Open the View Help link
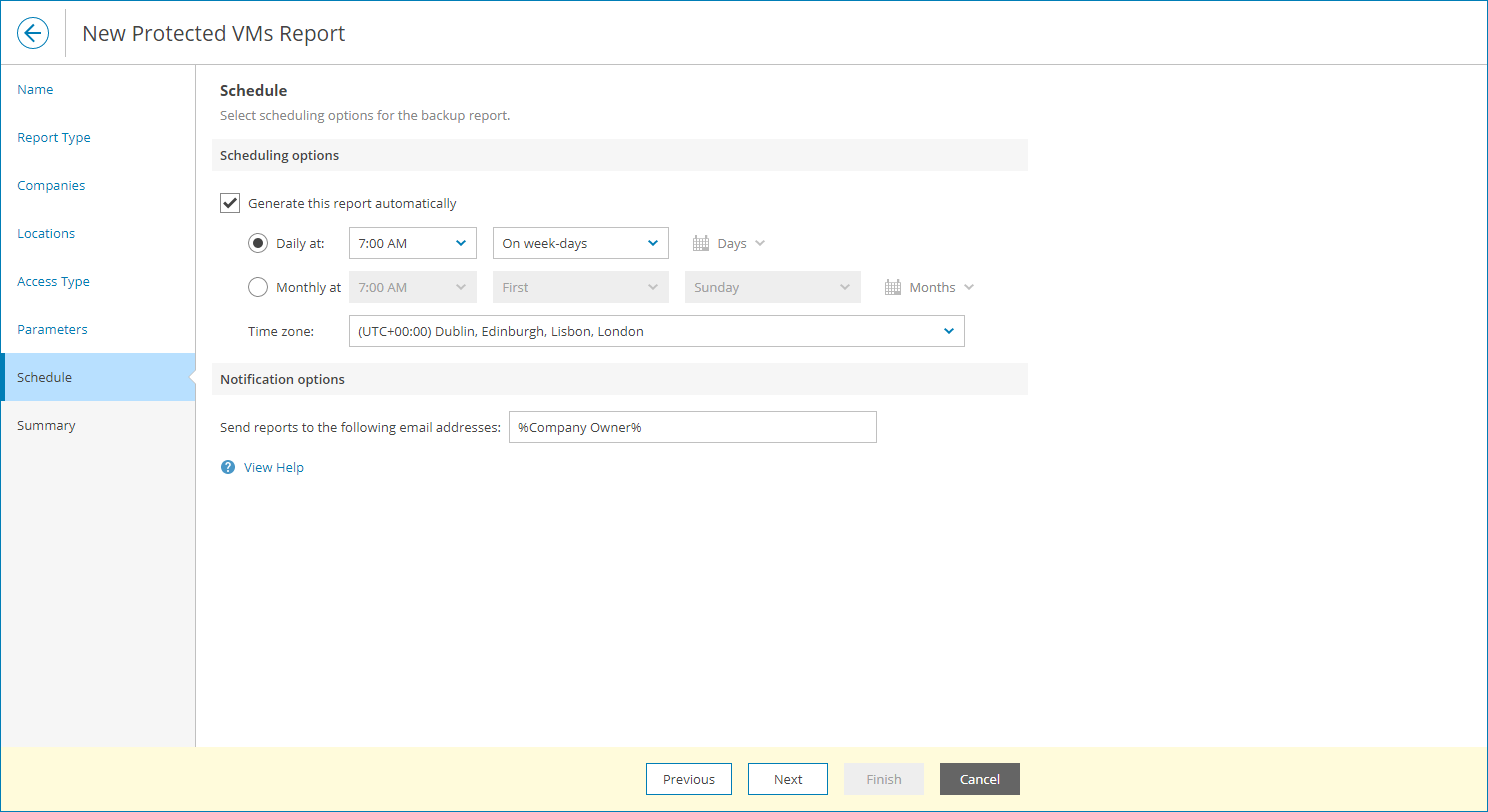 click(274, 467)
